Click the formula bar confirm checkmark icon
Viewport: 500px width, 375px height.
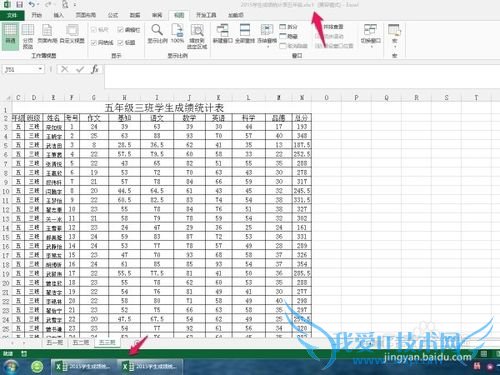80,69
